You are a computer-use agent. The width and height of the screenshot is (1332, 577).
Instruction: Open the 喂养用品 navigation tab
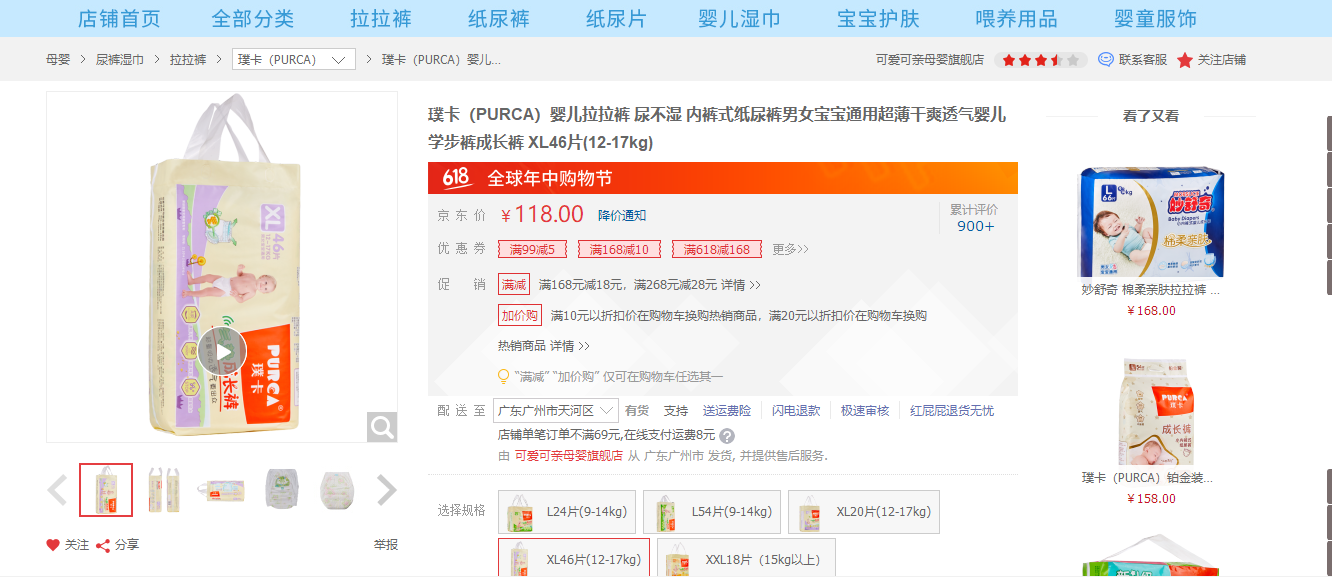[x=1016, y=18]
